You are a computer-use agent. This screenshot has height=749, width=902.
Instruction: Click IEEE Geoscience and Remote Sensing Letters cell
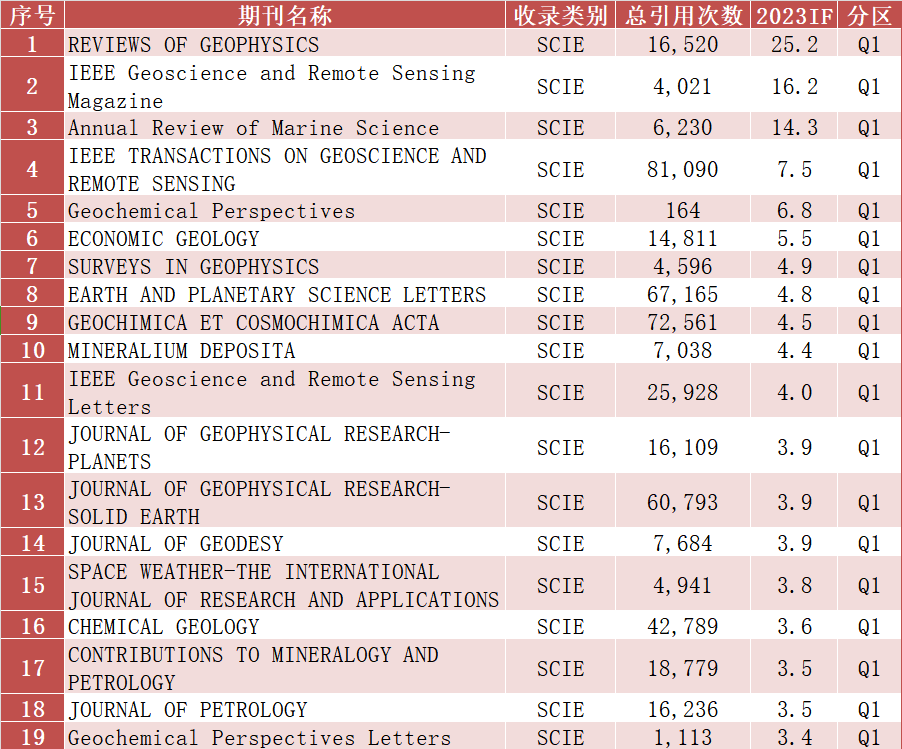click(x=285, y=392)
